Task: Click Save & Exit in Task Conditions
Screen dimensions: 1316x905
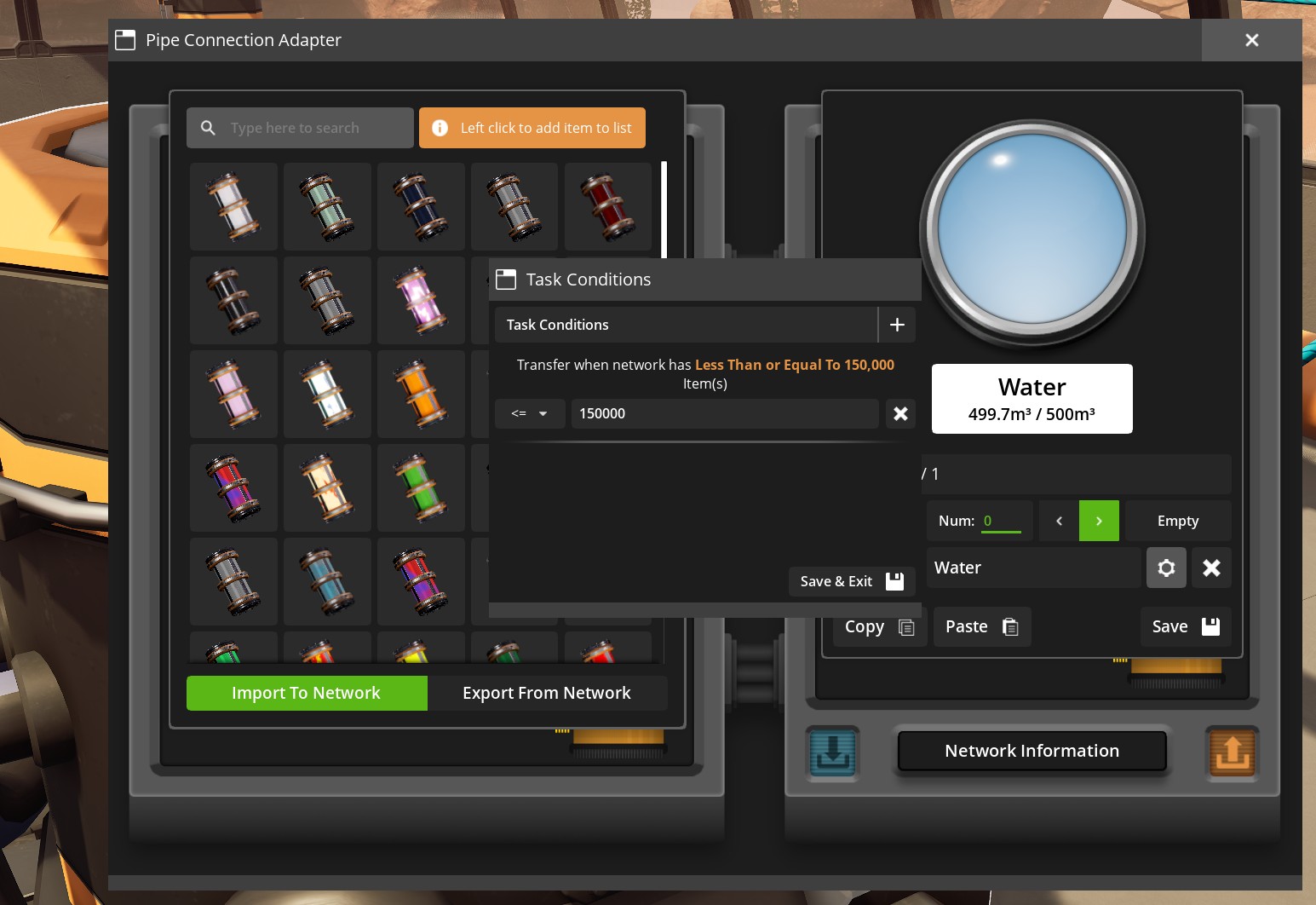Action: [852, 581]
